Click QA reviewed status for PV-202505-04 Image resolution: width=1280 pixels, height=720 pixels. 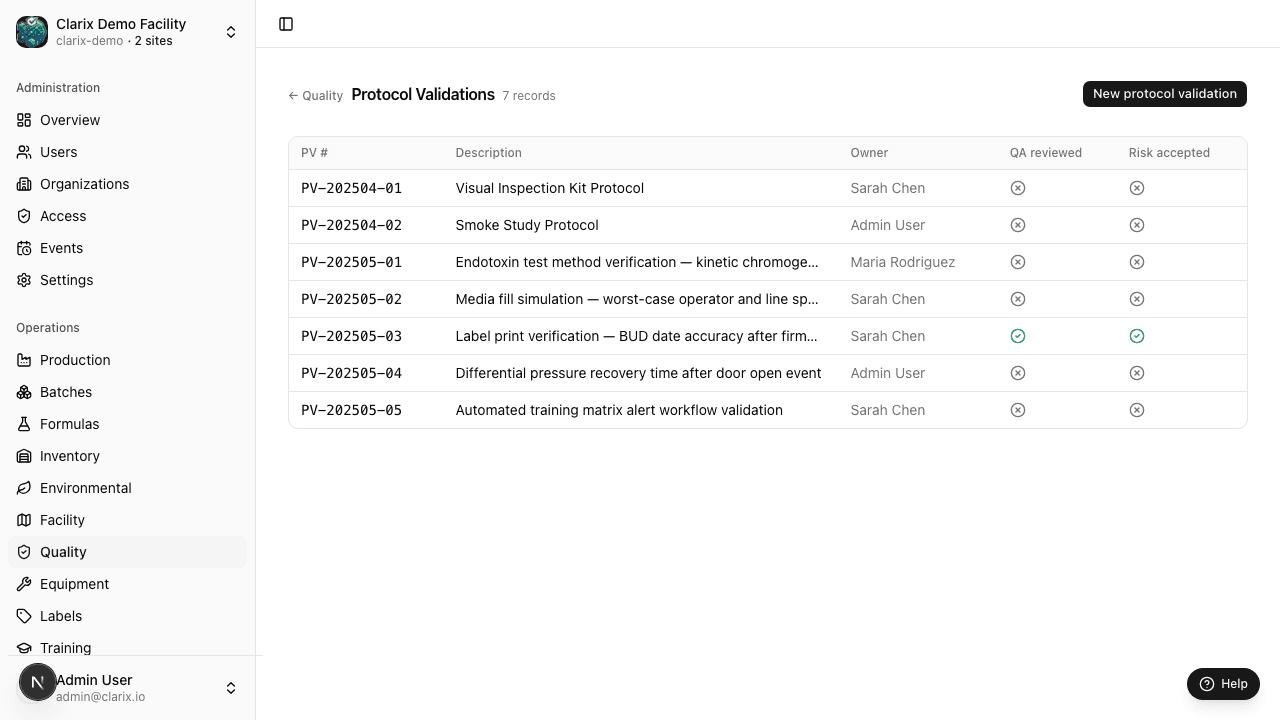[1018, 373]
